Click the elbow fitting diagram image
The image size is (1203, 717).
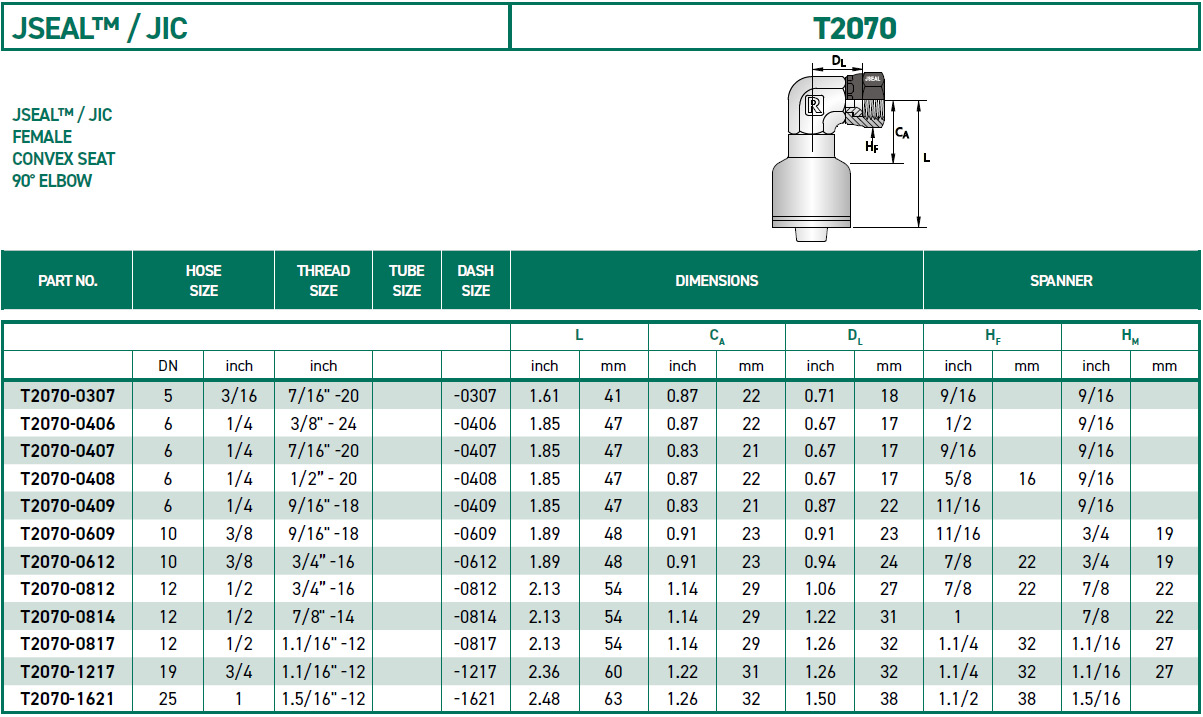[x=853, y=148]
